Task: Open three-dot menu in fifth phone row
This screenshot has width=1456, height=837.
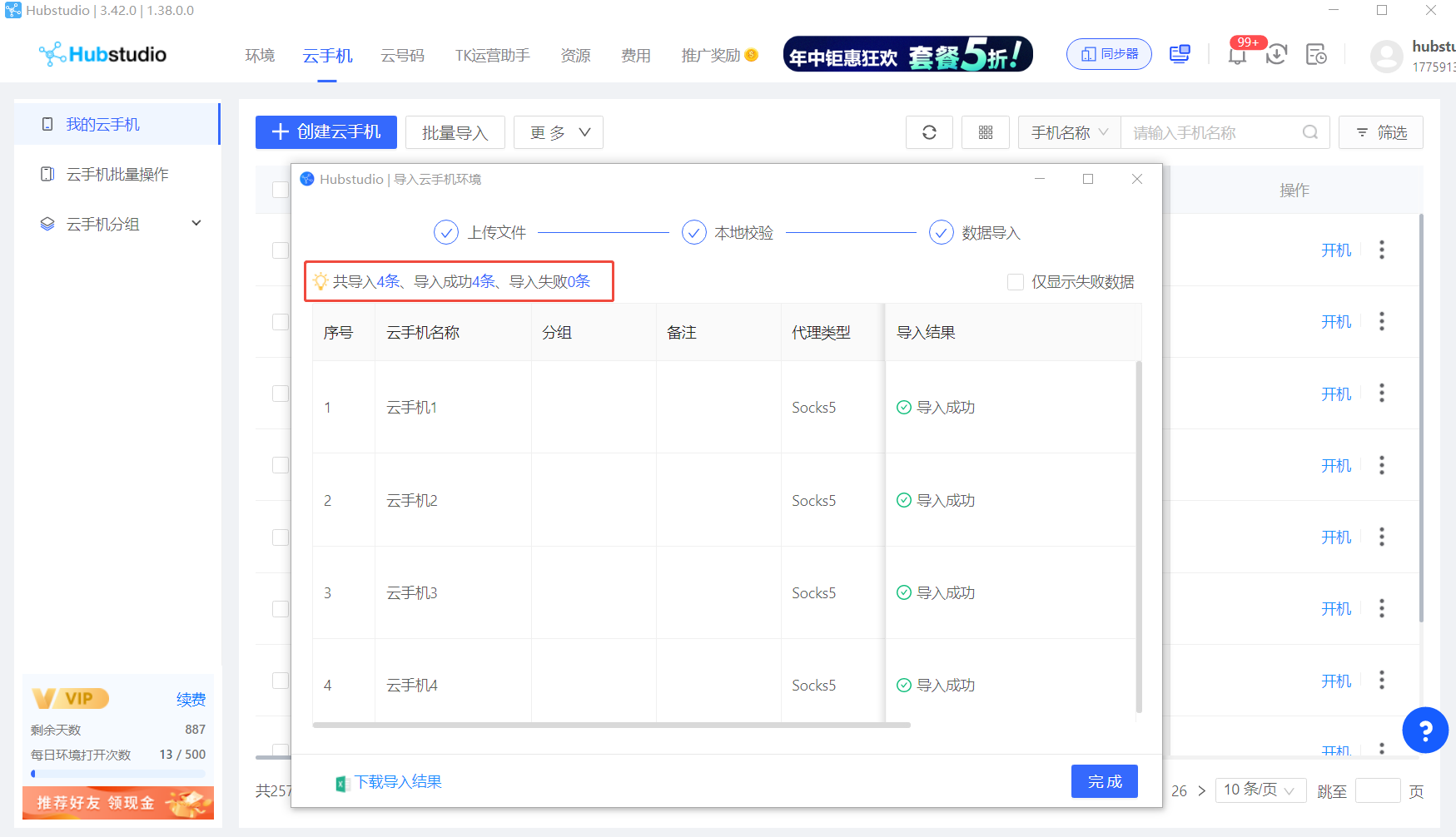Action: tap(1382, 537)
